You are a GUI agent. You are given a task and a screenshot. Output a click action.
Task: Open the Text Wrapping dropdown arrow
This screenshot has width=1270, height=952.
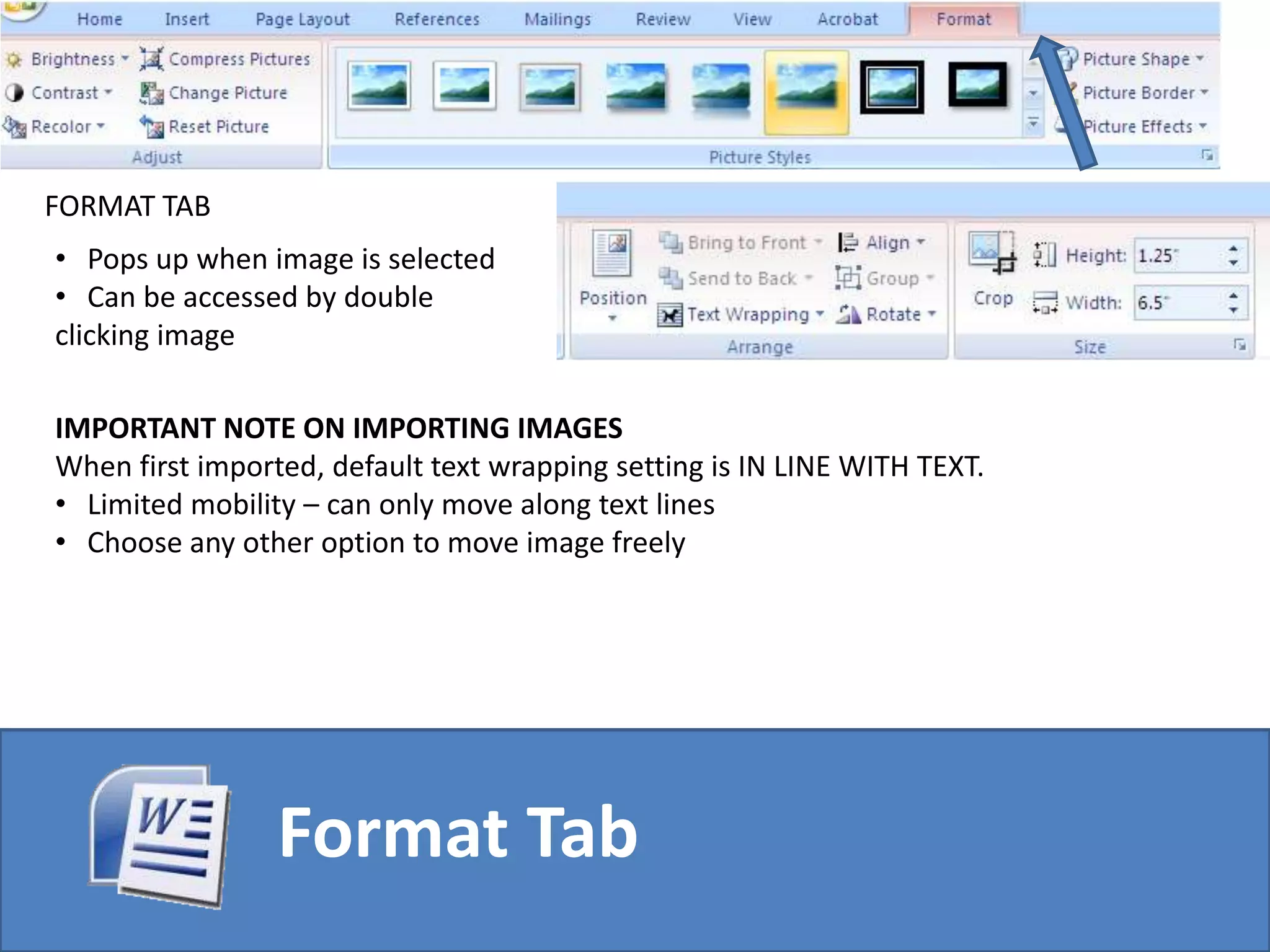[820, 313]
